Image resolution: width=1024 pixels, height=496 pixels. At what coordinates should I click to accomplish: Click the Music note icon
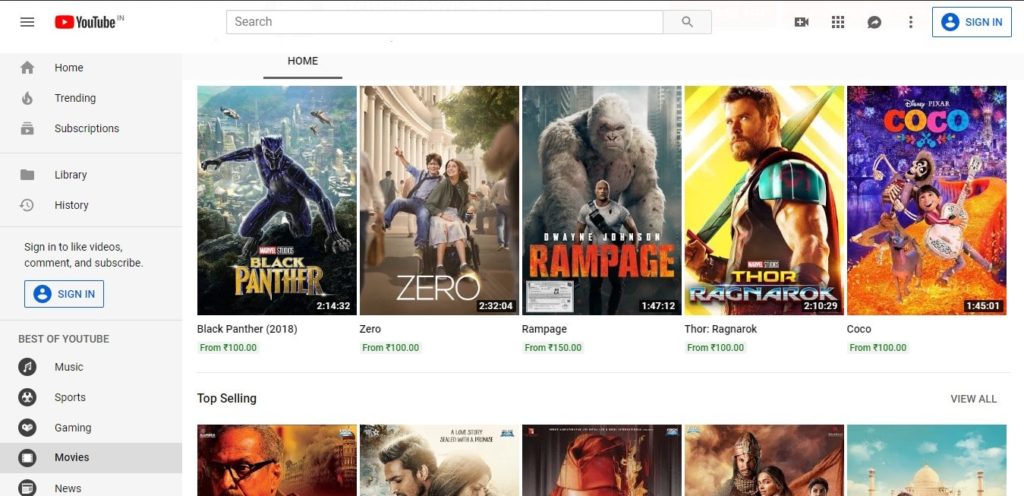coord(27,367)
